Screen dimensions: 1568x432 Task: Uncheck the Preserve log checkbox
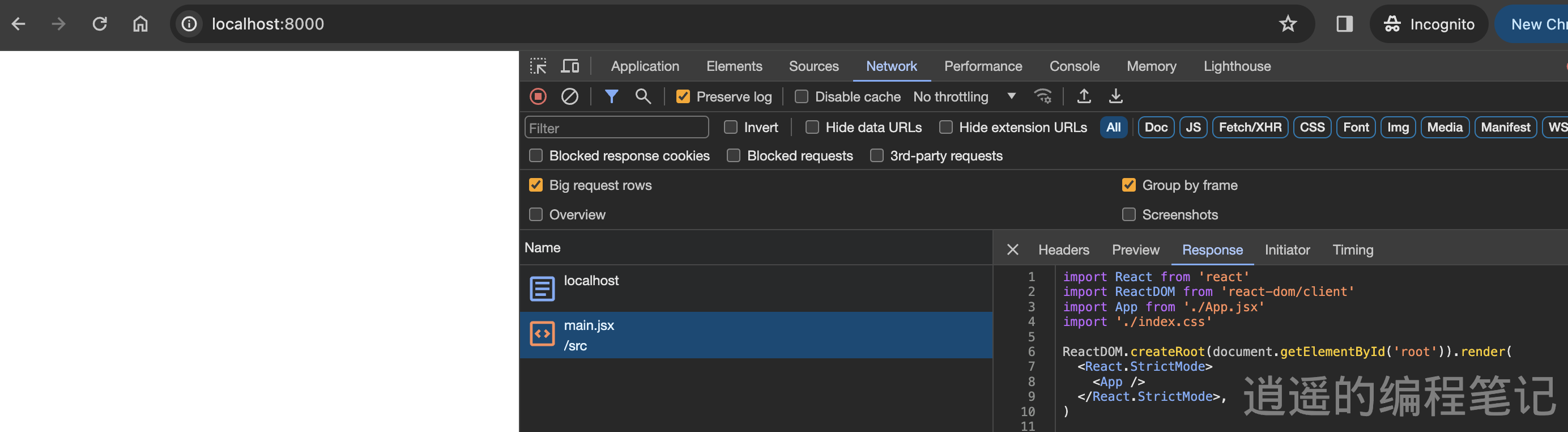point(683,96)
